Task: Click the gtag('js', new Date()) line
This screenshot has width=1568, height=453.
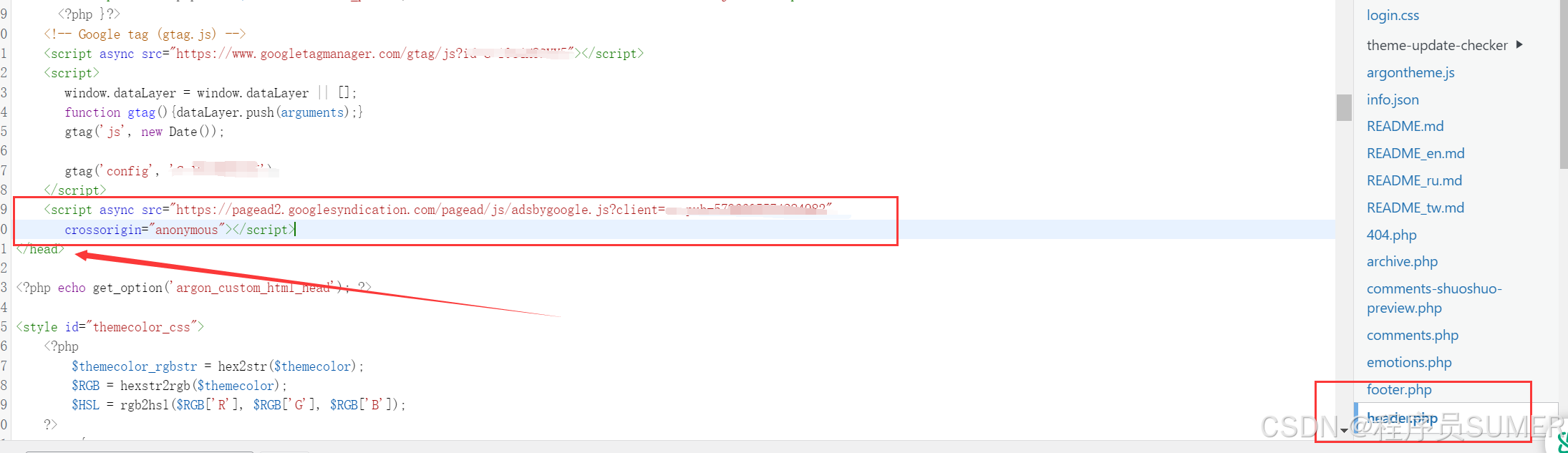Action: (x=144, y=132)
